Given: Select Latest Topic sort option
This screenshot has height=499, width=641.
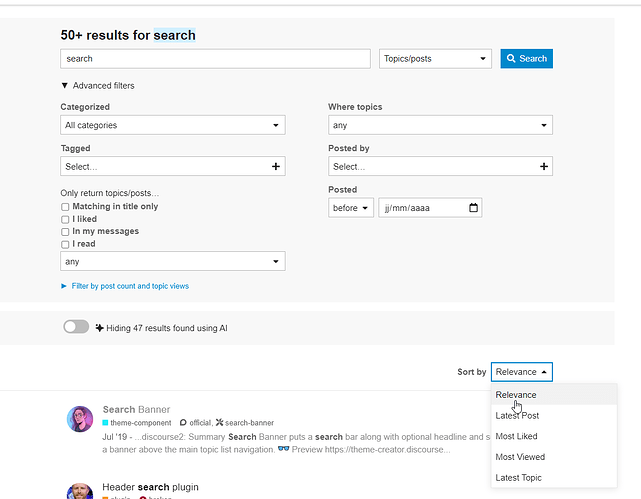Looking at the screenshot, I should click(554, 477).
